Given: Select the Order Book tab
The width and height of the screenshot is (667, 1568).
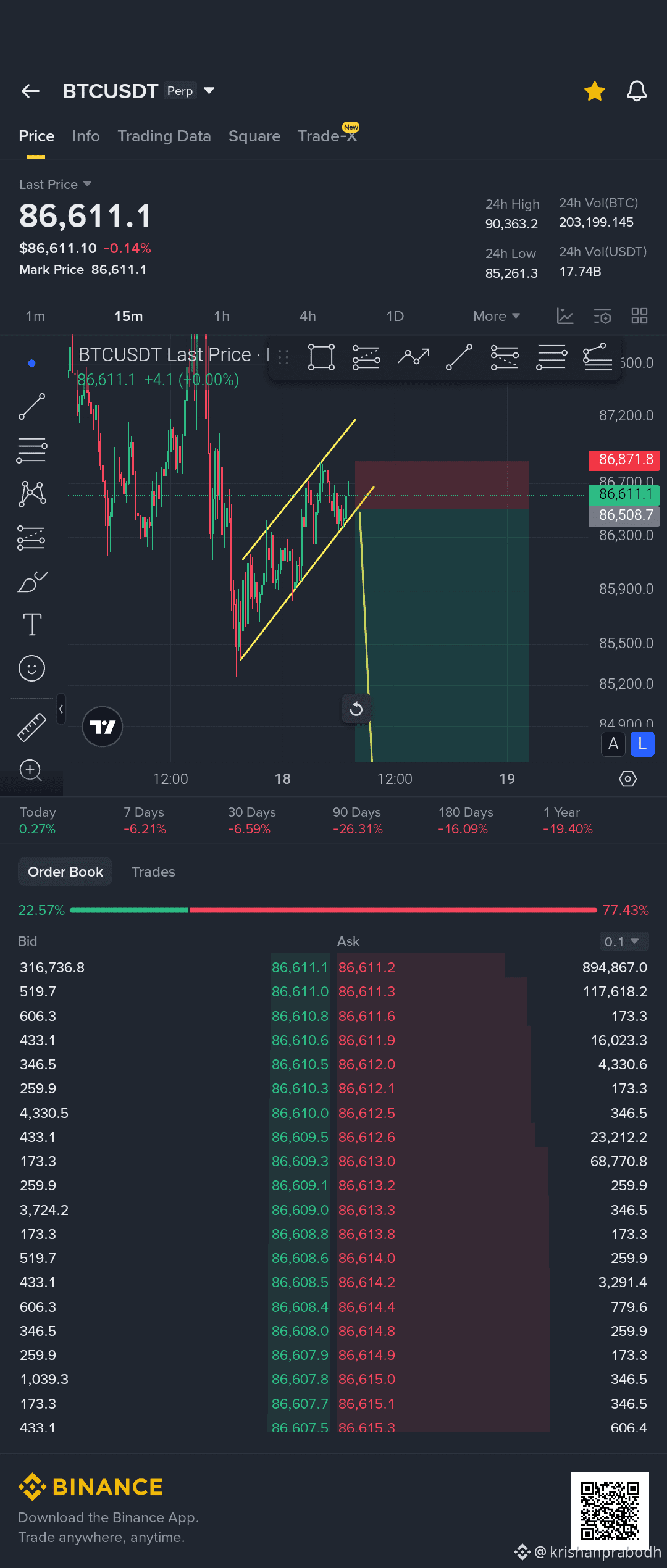Looking at the screenshot, I should pyautogui.click(x=65, y=872).
